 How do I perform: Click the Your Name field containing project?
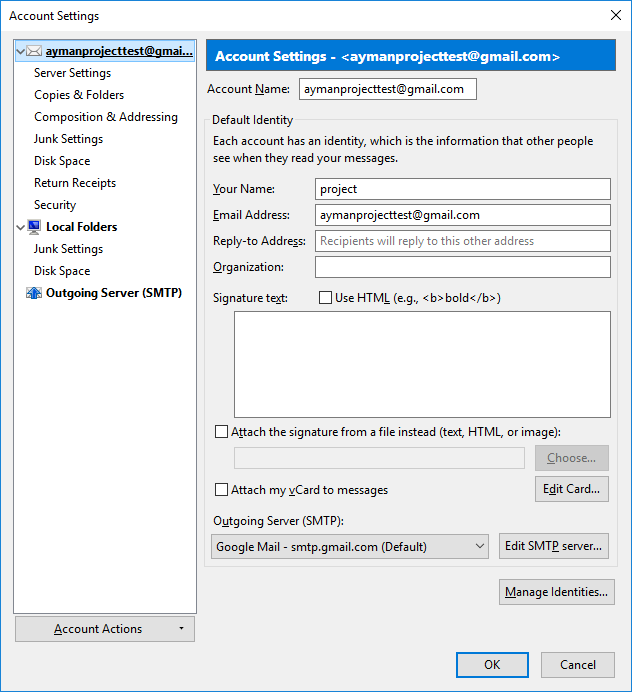coord(463,189)
